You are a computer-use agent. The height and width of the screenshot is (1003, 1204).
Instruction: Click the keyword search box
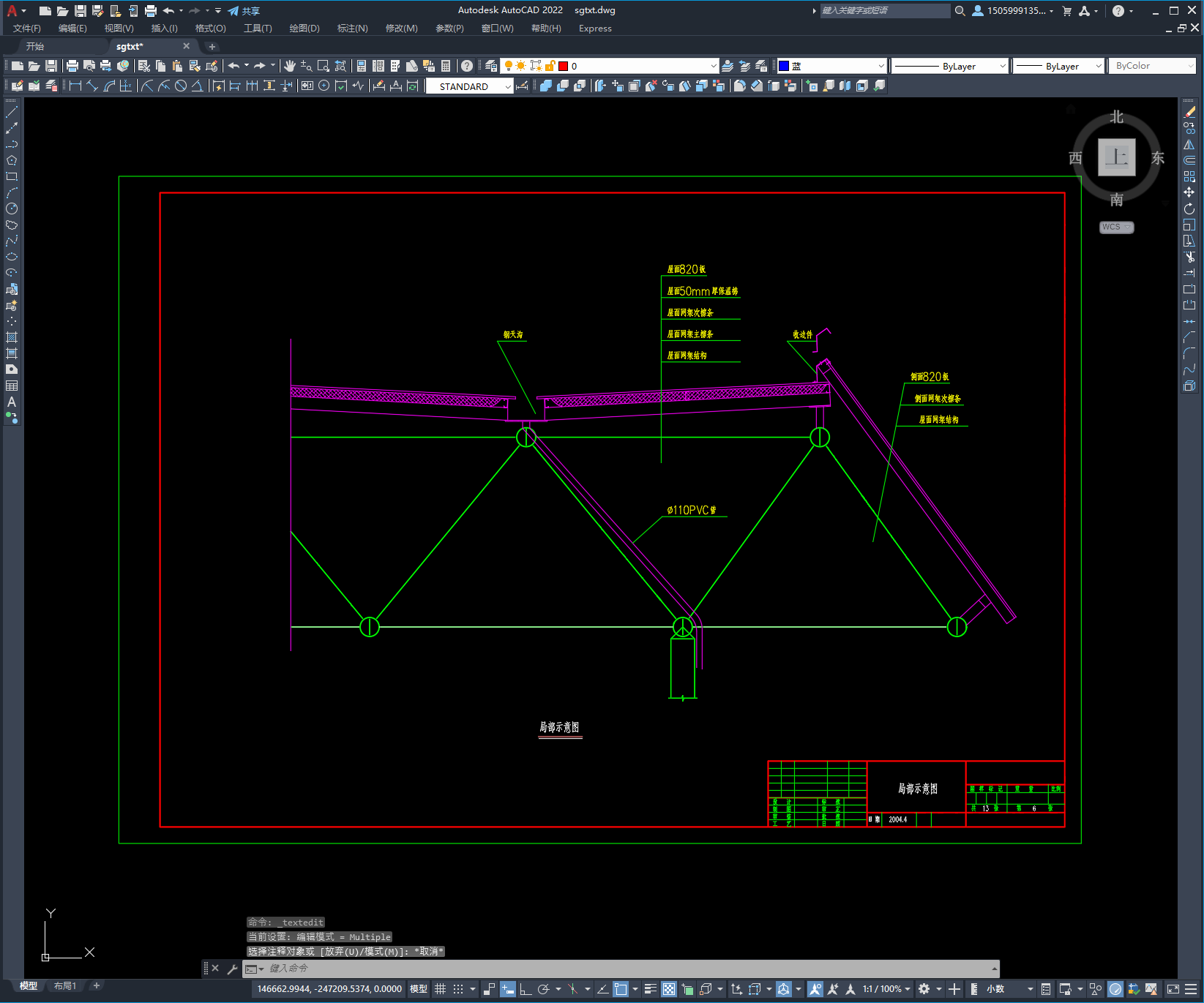885,11
